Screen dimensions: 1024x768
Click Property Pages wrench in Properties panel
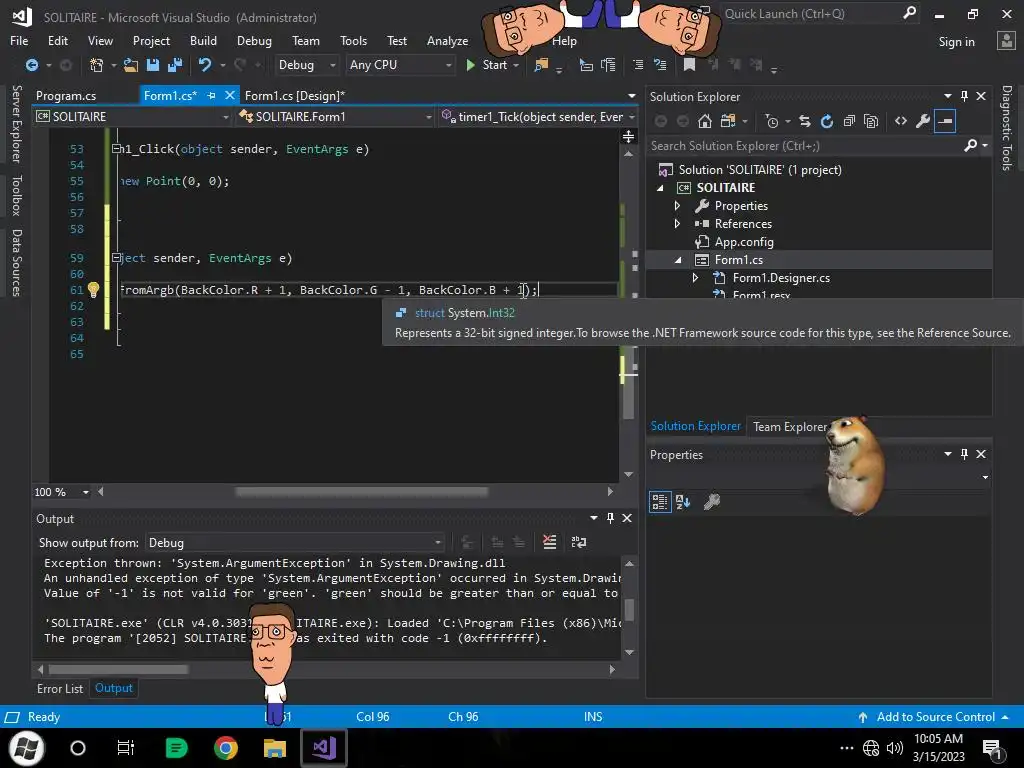coord(712,502)
